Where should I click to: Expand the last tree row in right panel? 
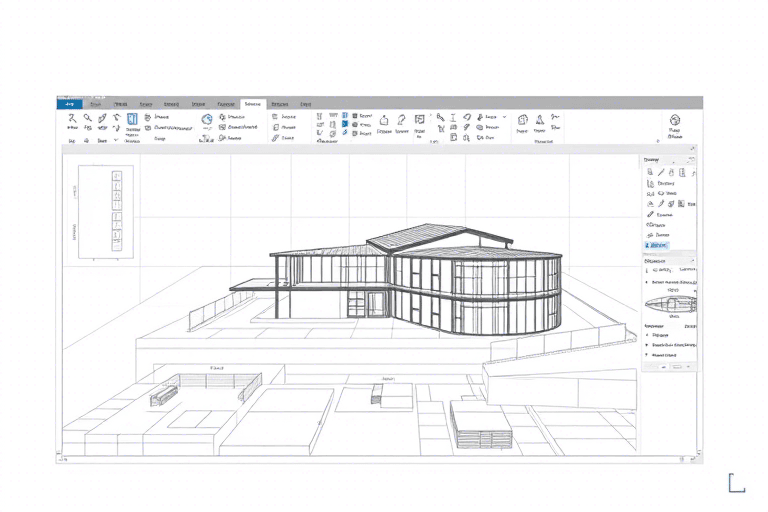coord(649,354)
